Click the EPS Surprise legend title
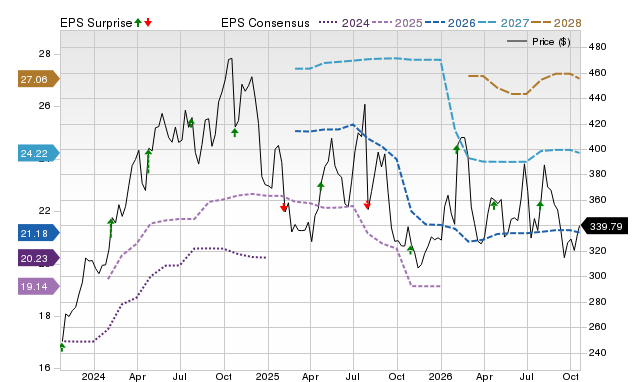The image size is (640, 382). pyautogui.click(x=96, y=23)
